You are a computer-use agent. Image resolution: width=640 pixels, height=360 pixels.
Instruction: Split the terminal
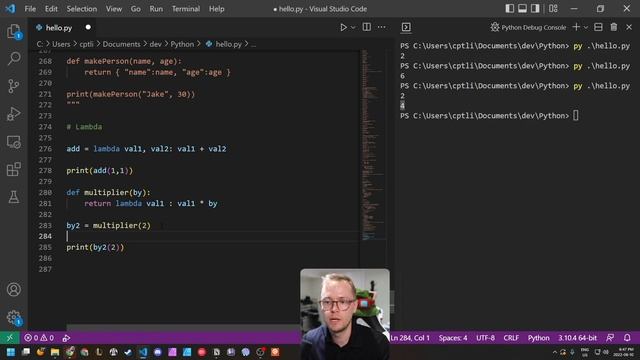[598, 27]
